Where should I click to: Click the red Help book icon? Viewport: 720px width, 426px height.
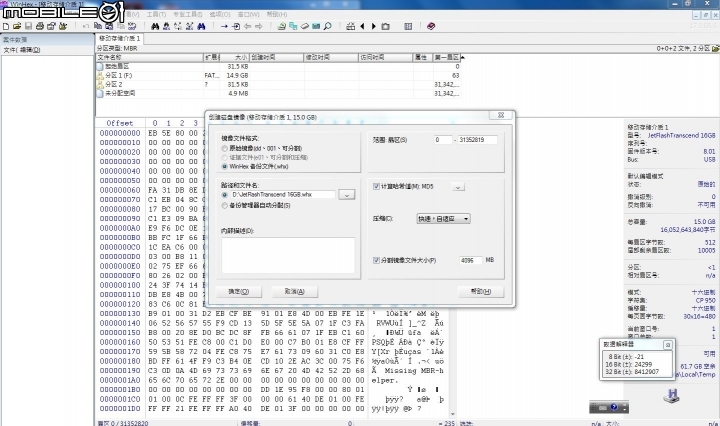[431, 27]
